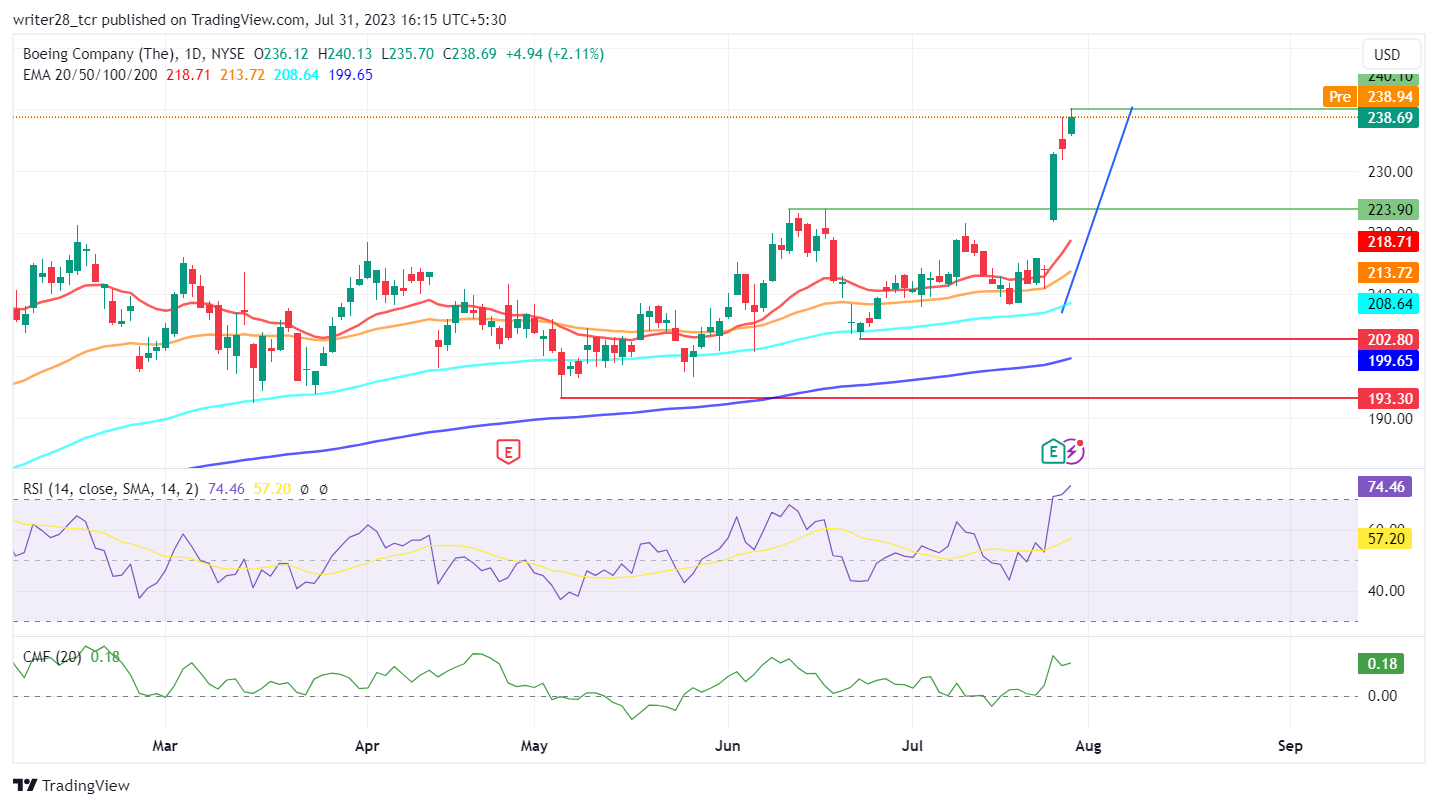Image resolution: width=1438 pixels, height=807 pixels.
Task: Click the H240.13 high value
Action: [346, 54]
